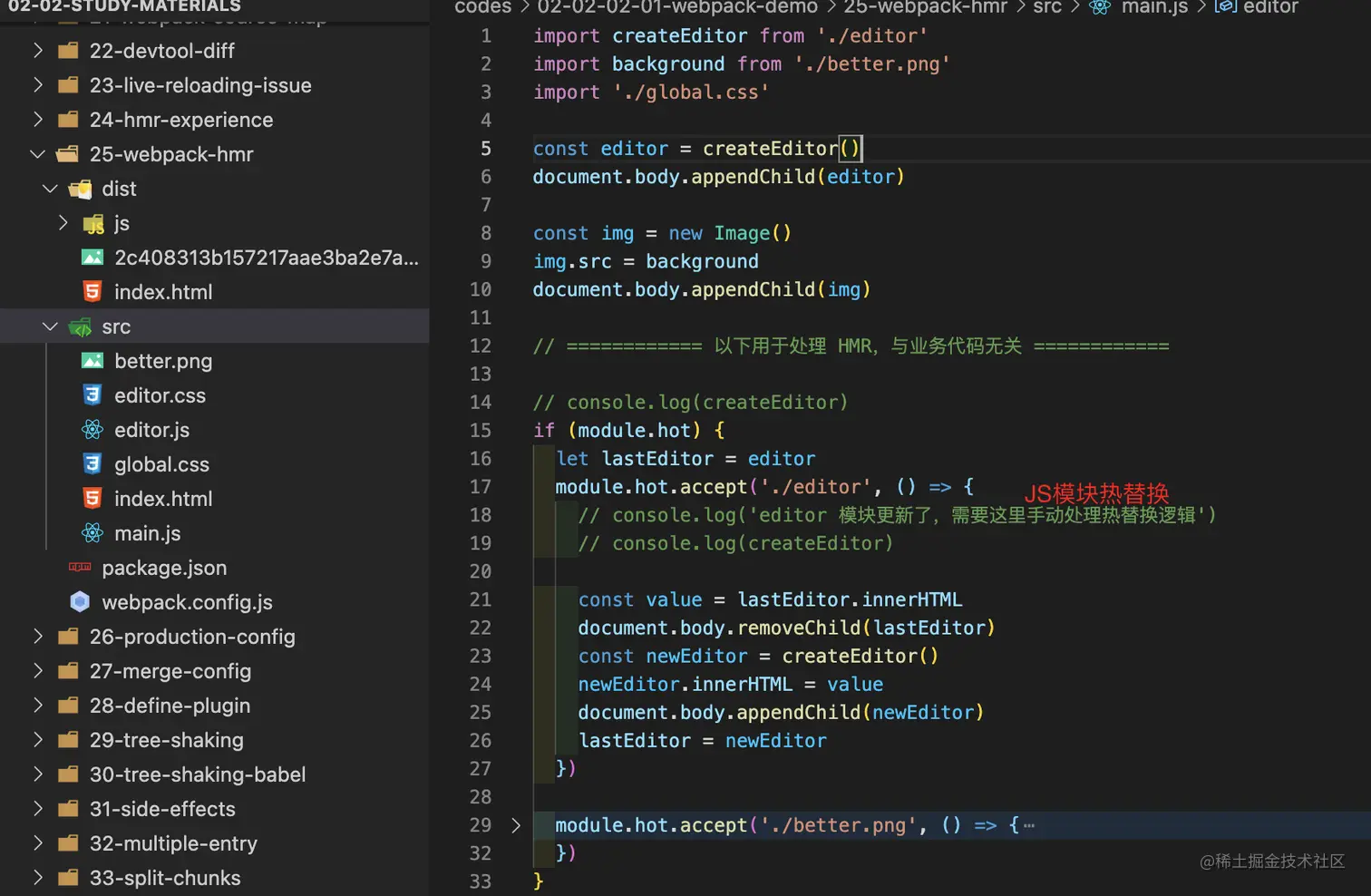Collapse the 25-webpack-hmr folder chevron
Screen dimensions: 1371x896
38,154
